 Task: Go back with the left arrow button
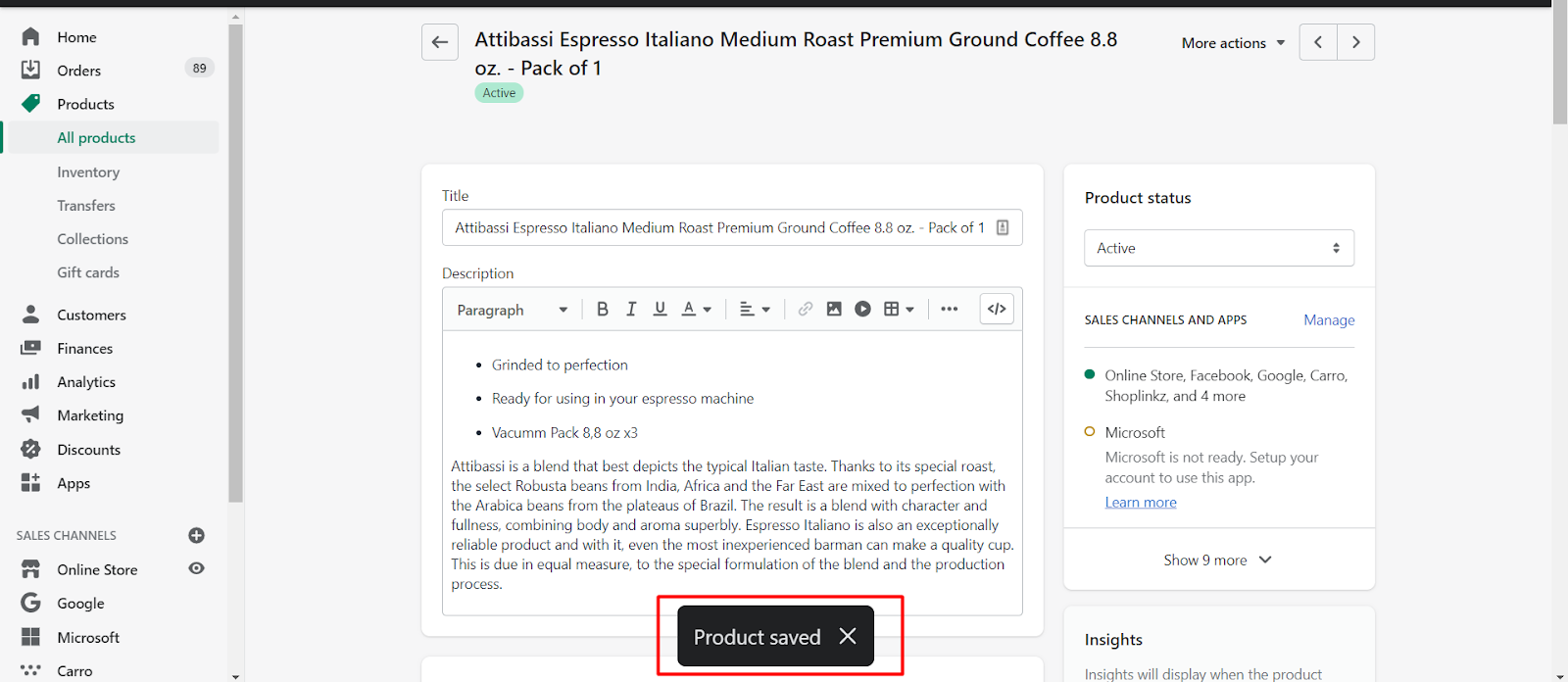click(x=440, y=42)
